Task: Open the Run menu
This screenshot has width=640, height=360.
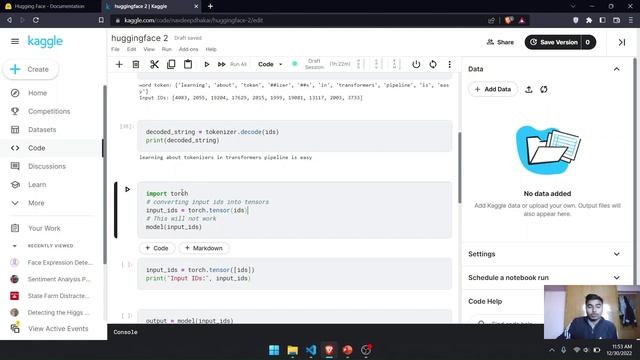Action: coord(167,49)
